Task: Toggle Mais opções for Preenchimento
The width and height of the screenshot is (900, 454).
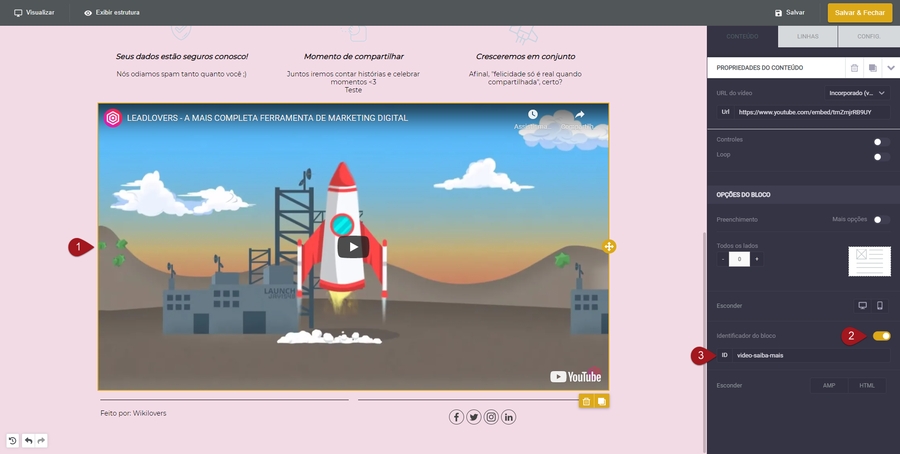Action: tap(880, 219)
